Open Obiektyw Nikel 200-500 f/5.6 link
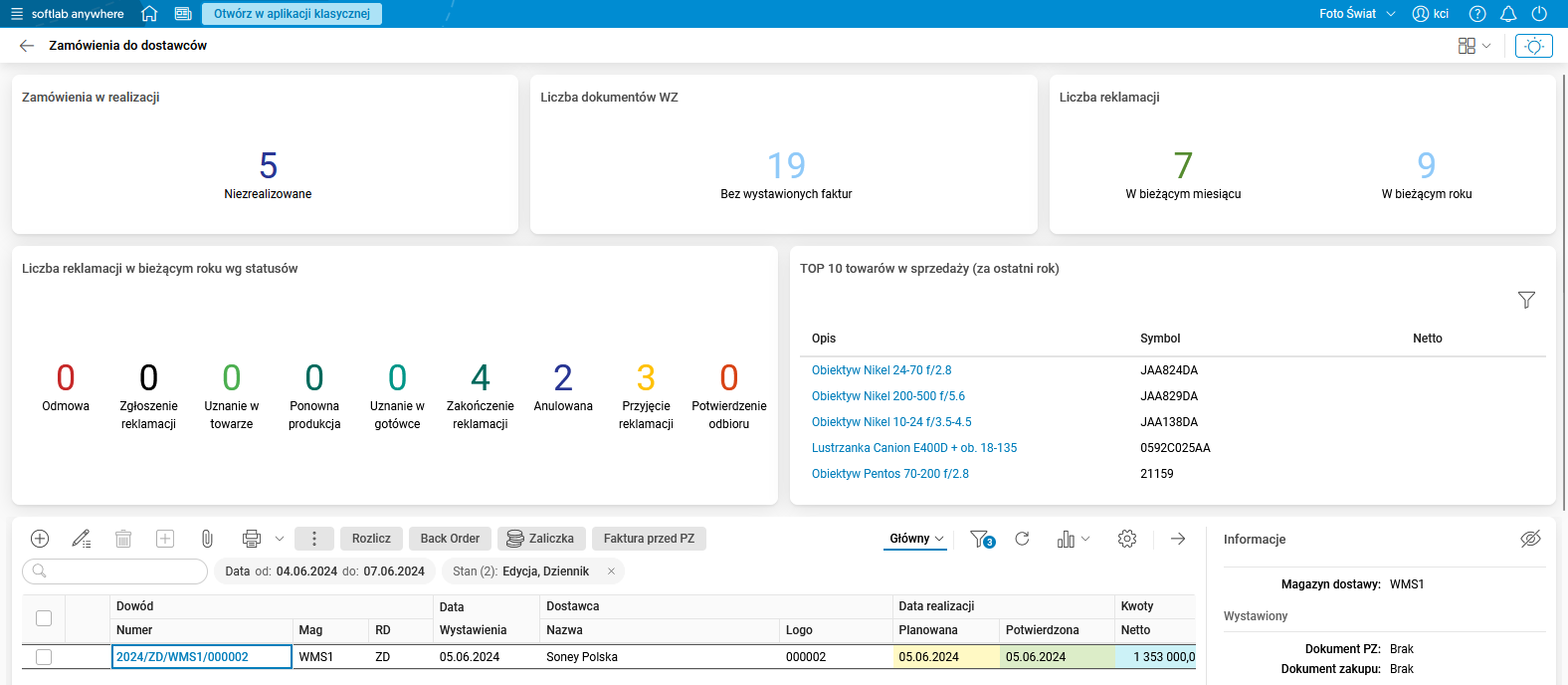 click(888, 396)
